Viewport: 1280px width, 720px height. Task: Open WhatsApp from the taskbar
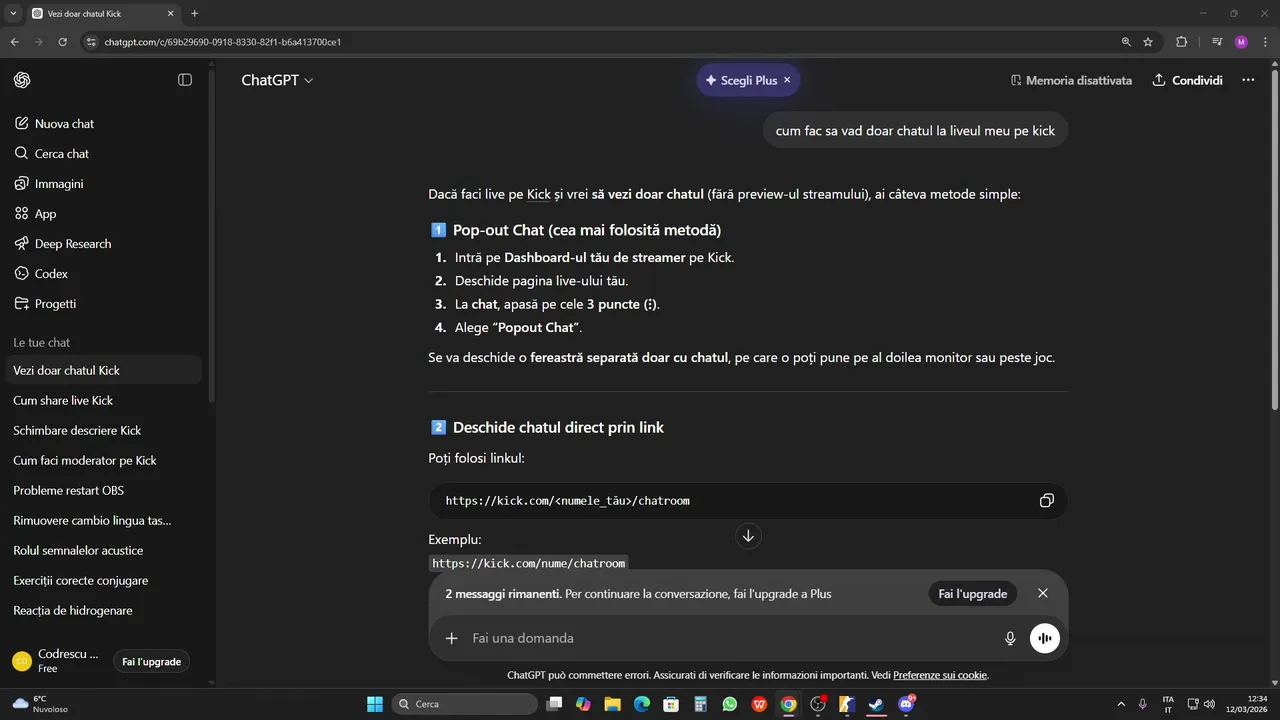click(730, 704)
